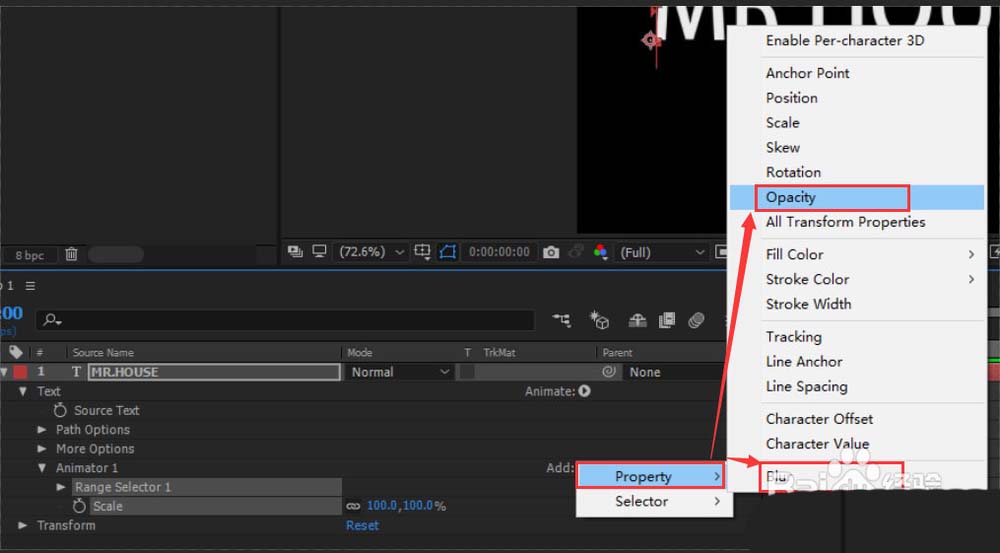Choose Selector submenu item
Viewport: 1000px width, 553px height.
click(x=654, y=501)
